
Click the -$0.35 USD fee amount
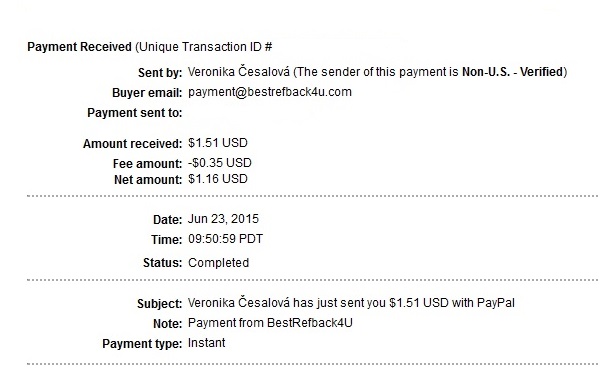220,163
